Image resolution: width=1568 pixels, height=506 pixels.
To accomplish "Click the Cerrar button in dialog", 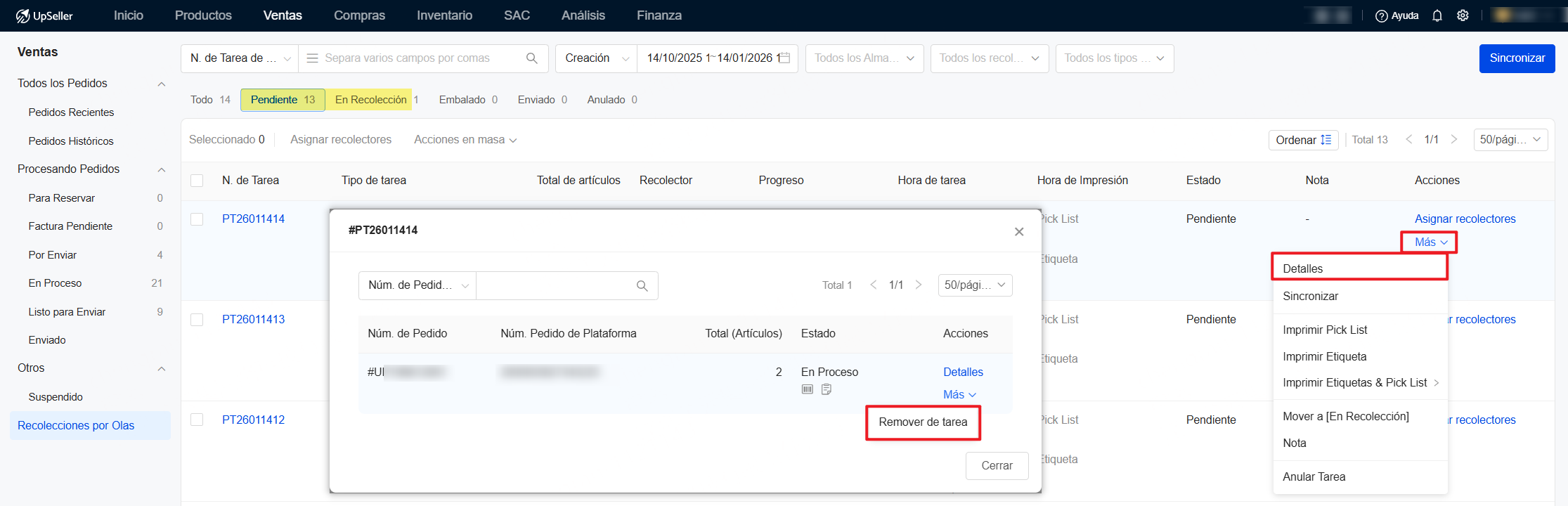I will pyautogui.click(x=997, y=465).
